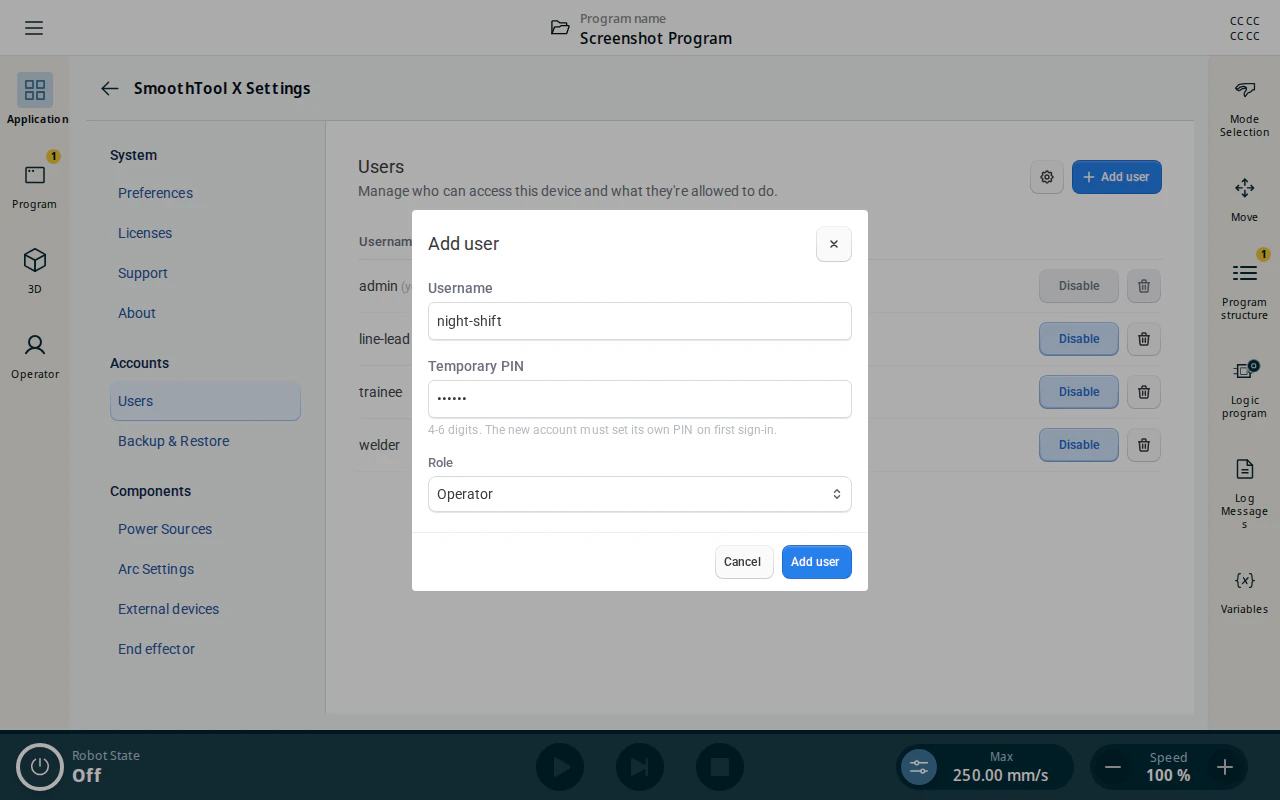Click the Username input field

pyautogui.click(x=640, y=321)
